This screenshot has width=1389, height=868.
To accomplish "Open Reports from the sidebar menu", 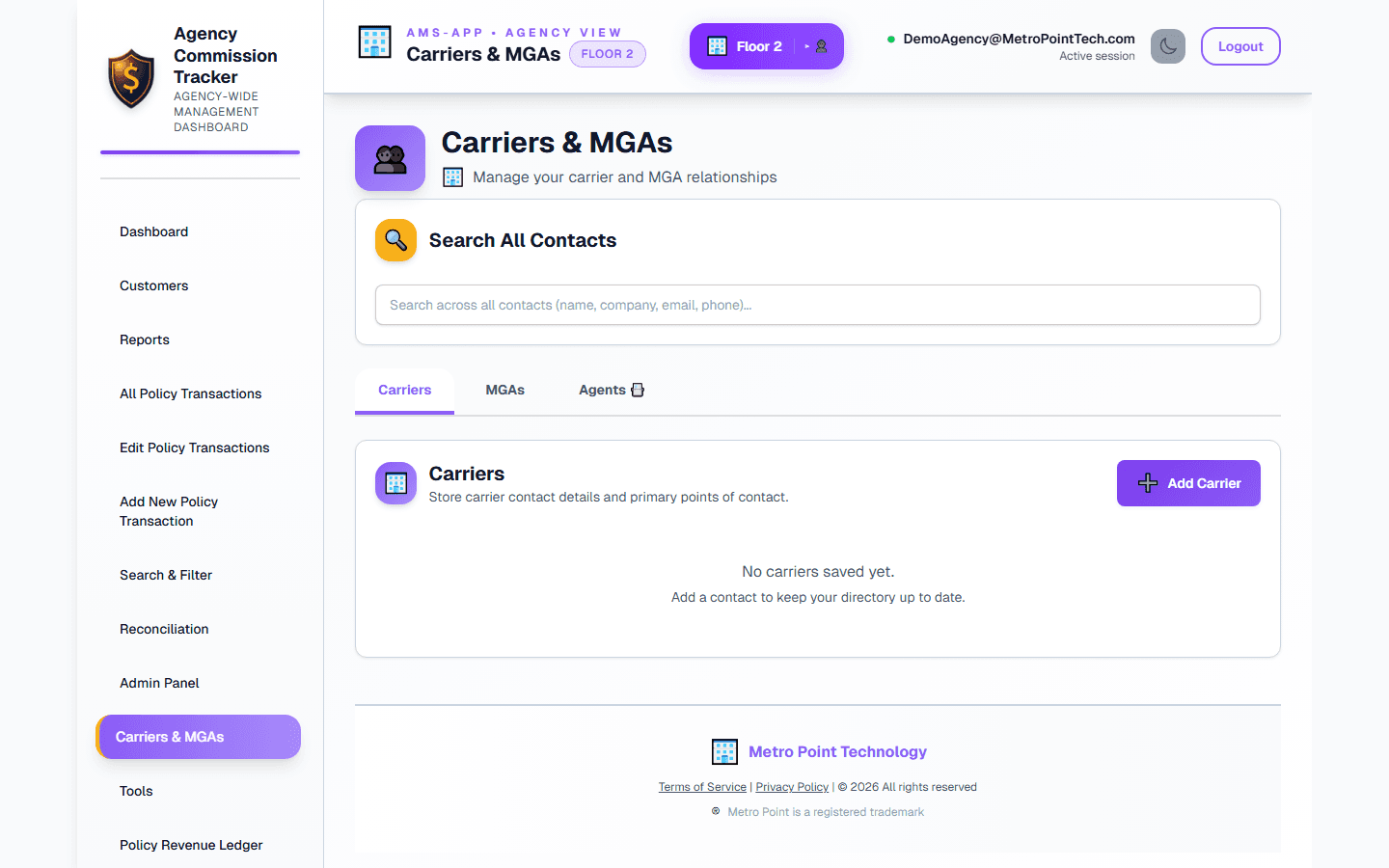I will click(145, 339).
